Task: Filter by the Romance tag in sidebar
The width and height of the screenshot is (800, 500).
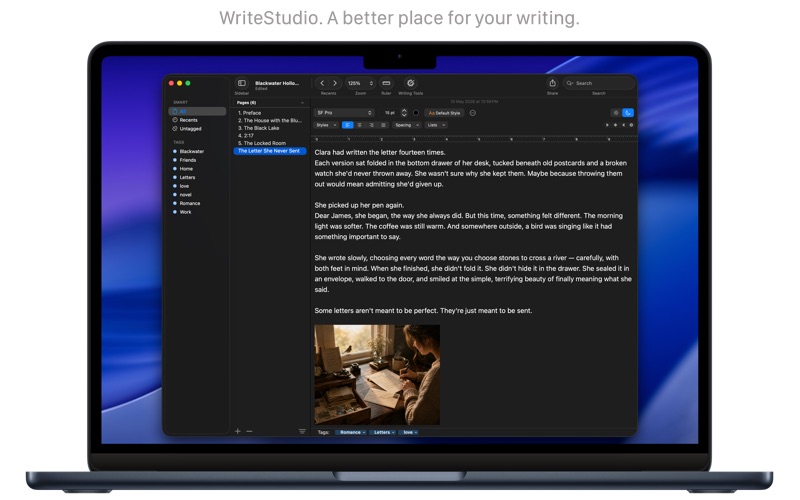Action: tap(189, 204)
